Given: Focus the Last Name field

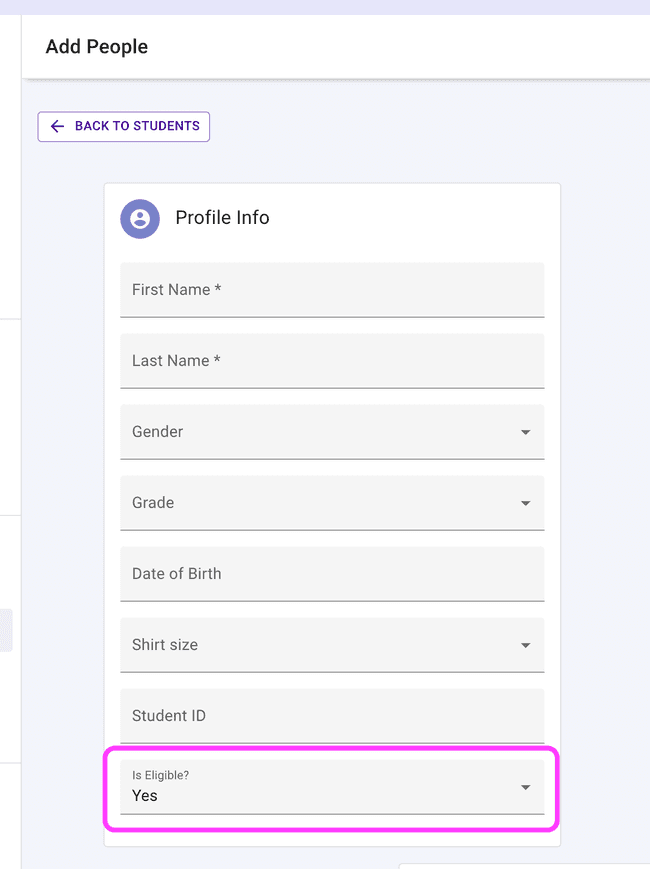Looking at the screenshot, I should coord(332,361).
